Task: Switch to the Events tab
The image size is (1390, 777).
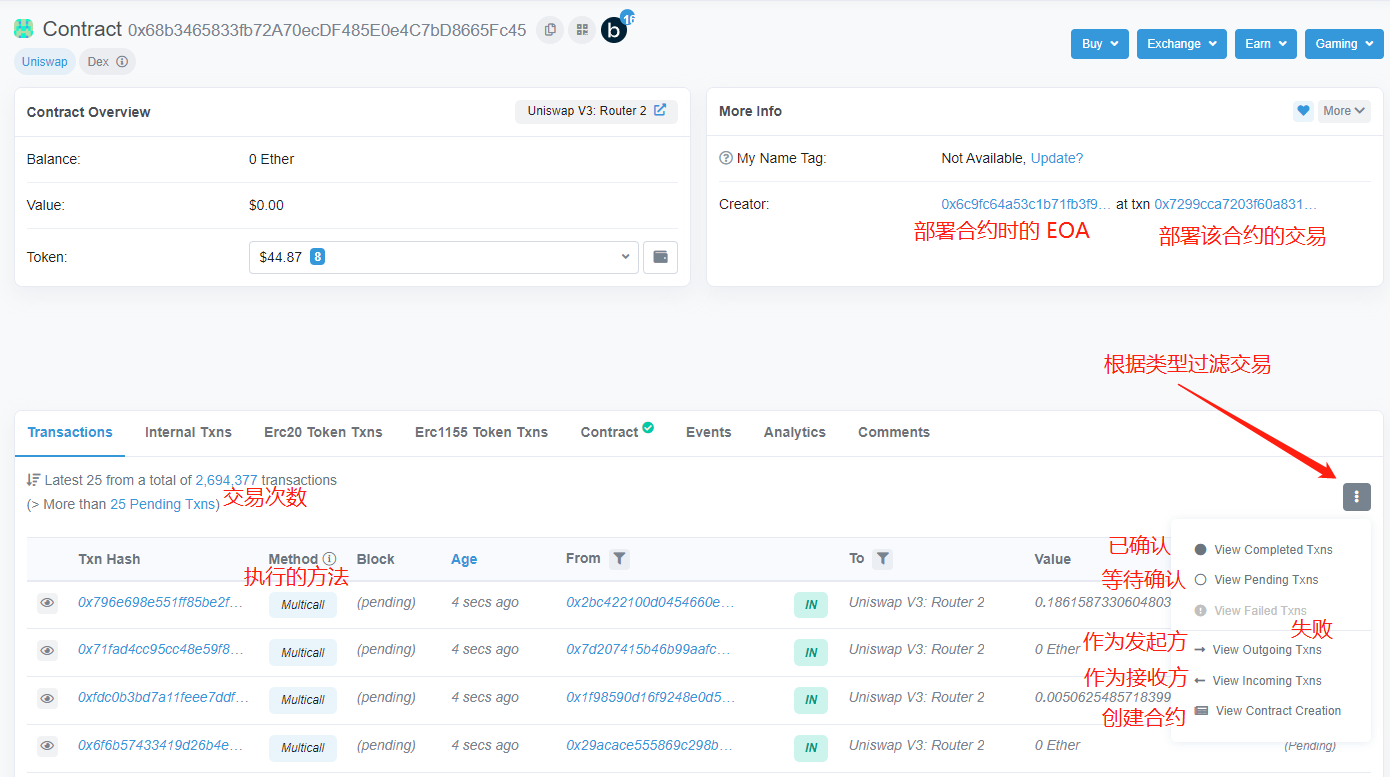Action: [708, 432]
